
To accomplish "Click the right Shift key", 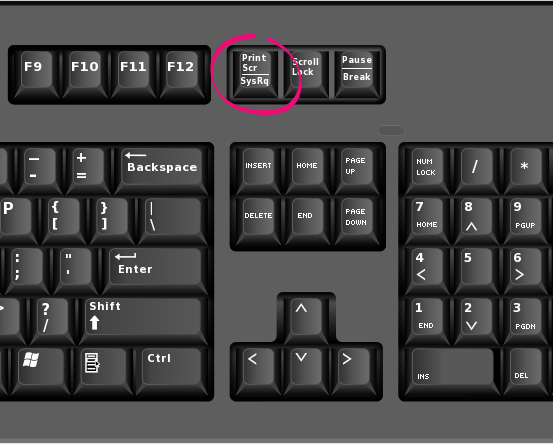I will coord(143,321).
